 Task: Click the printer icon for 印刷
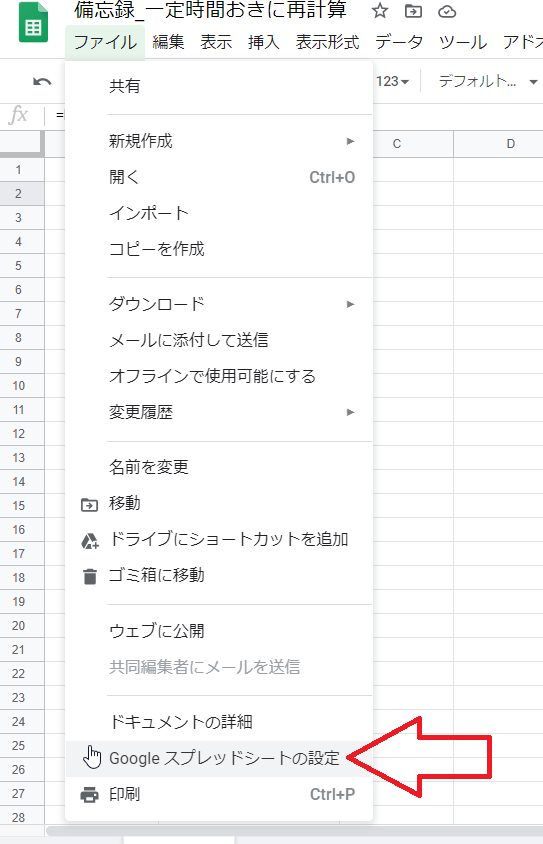(x=89, y=794)
